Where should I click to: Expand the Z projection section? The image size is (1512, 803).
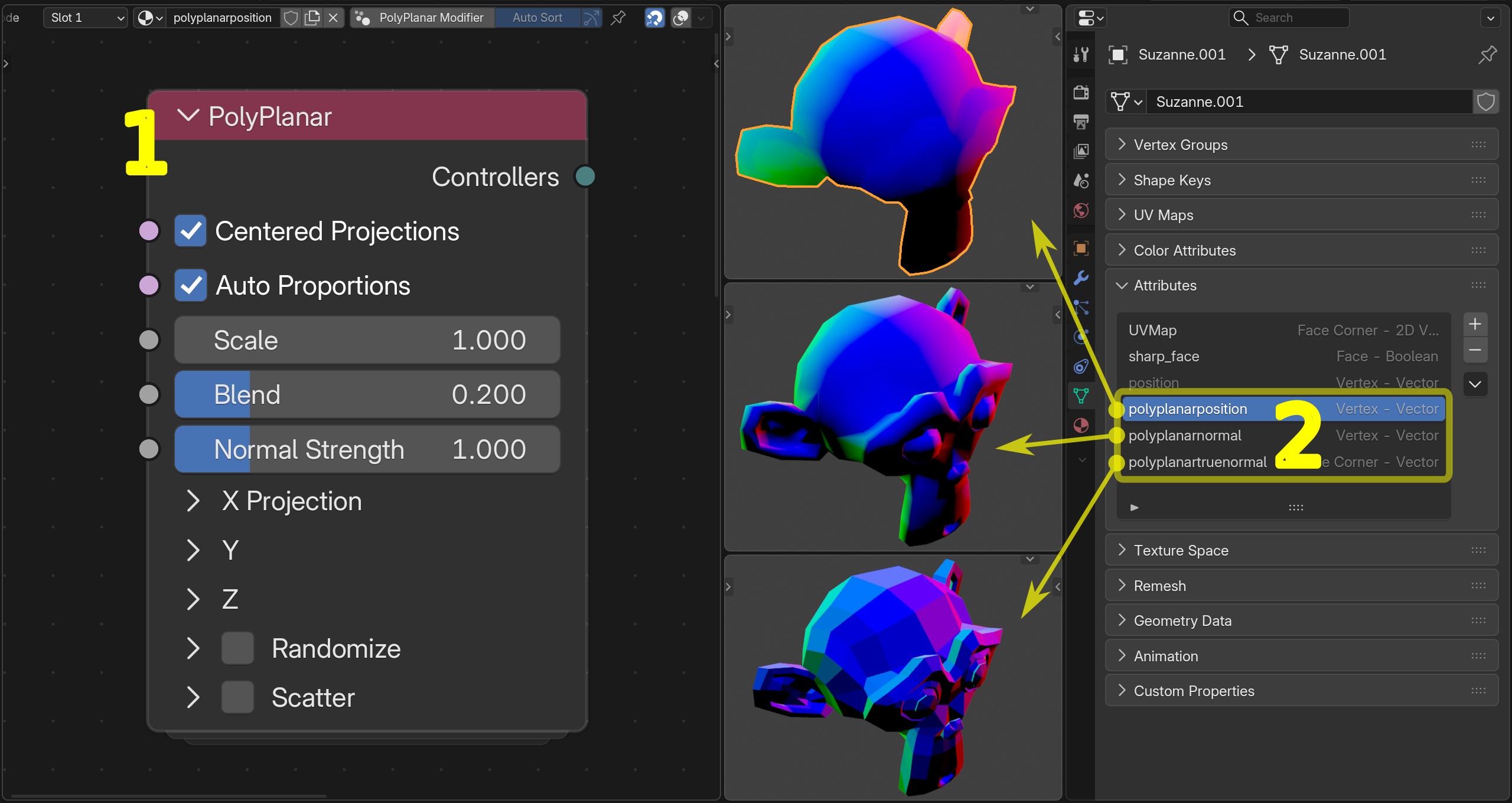tap(193, 599)
